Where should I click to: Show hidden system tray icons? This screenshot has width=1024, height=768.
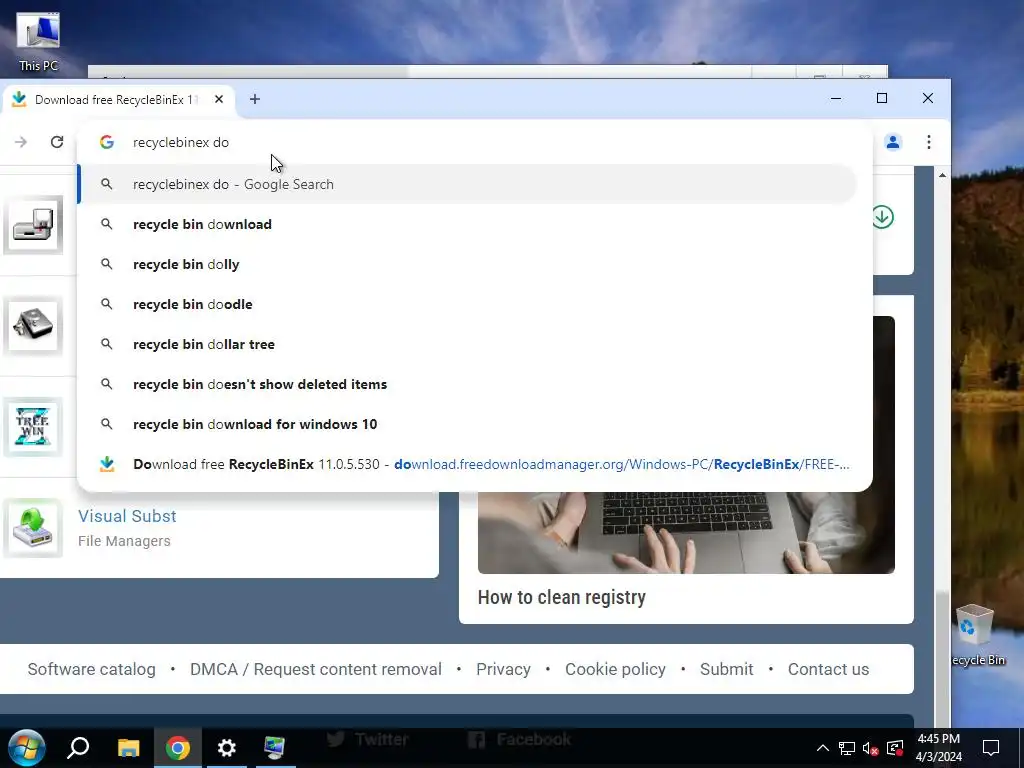(823, 748)
